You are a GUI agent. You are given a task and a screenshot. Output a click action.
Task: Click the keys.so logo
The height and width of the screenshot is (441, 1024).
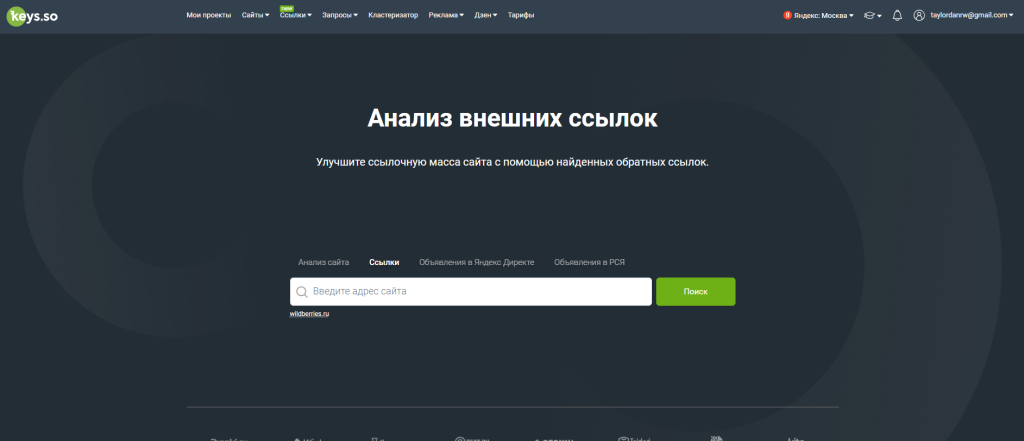point(32,16)
